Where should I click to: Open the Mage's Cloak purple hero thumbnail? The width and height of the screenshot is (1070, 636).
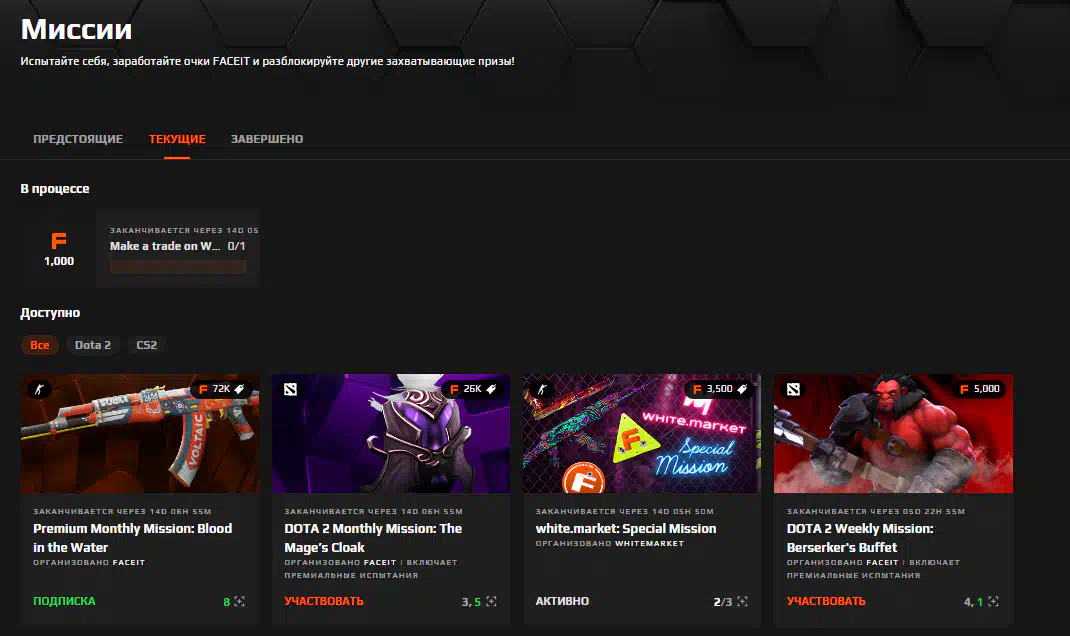click(x=391, y=433)
